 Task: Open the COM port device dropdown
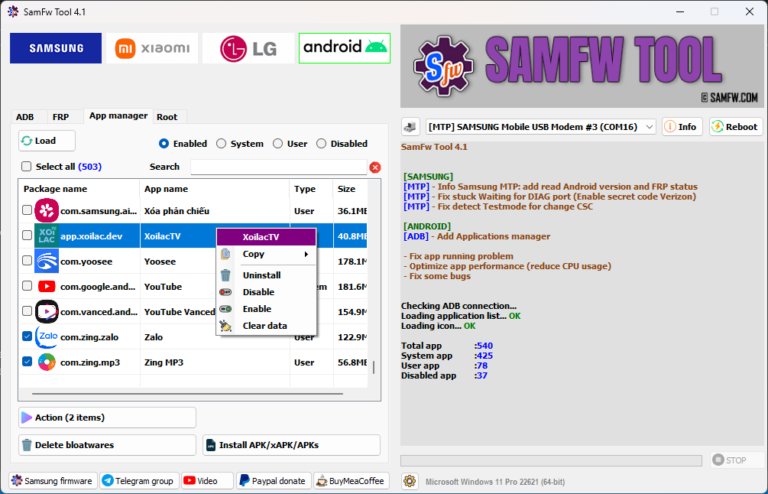(x=541, y=127)
